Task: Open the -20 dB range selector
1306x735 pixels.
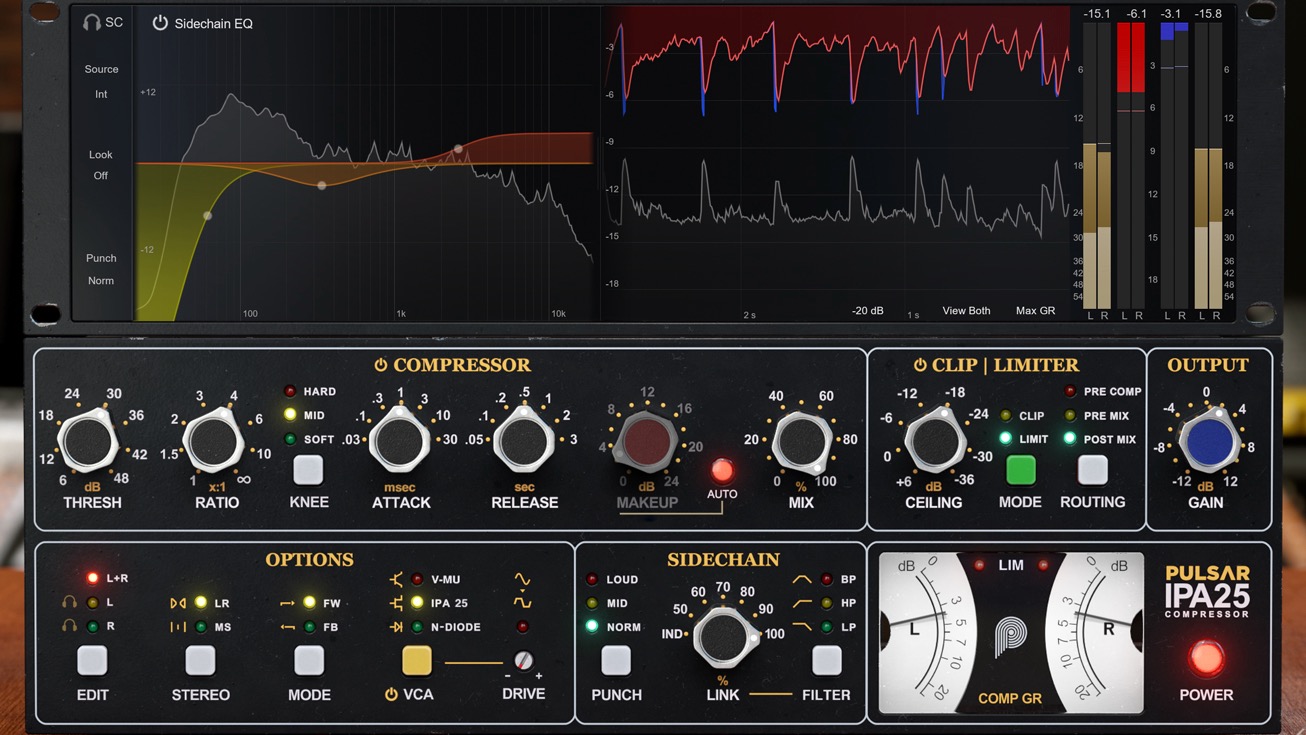Action: [x=867, y=311]
